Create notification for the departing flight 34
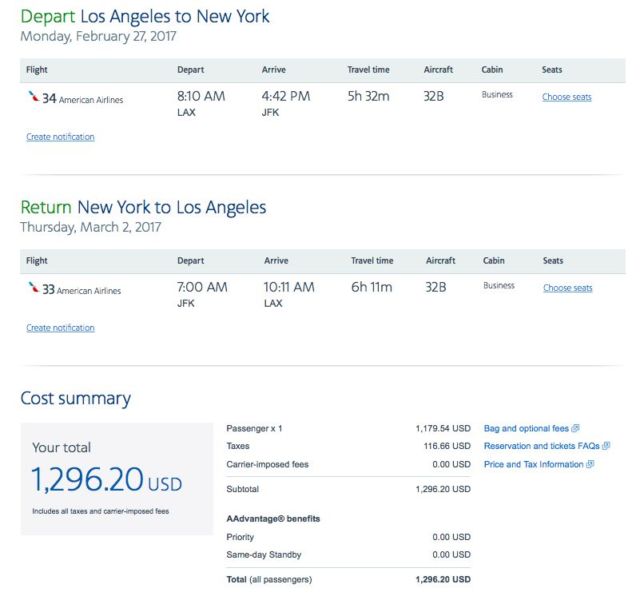This screenshot has height=600, width=640. [60, 137]
